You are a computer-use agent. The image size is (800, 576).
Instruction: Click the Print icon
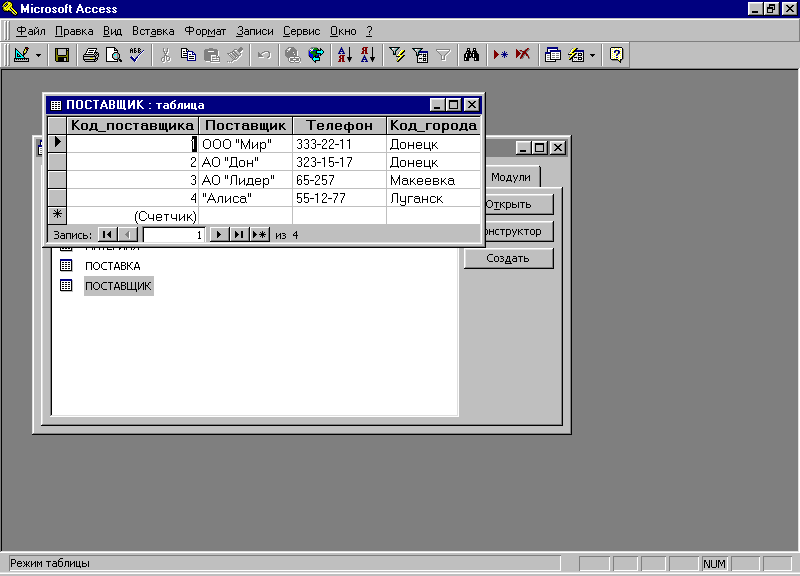tap(91, 55)
